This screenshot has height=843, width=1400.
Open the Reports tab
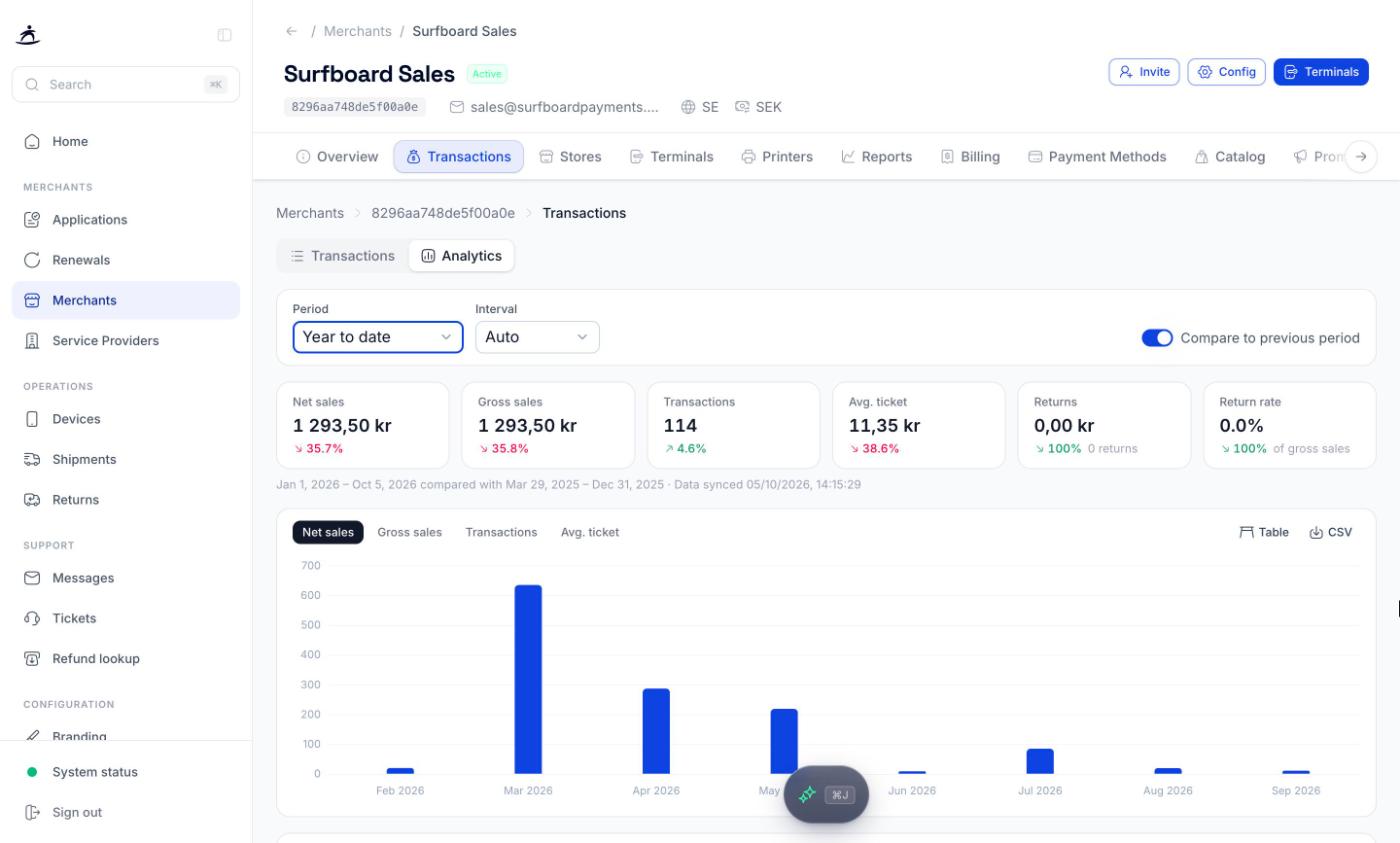tap(876, 157)
